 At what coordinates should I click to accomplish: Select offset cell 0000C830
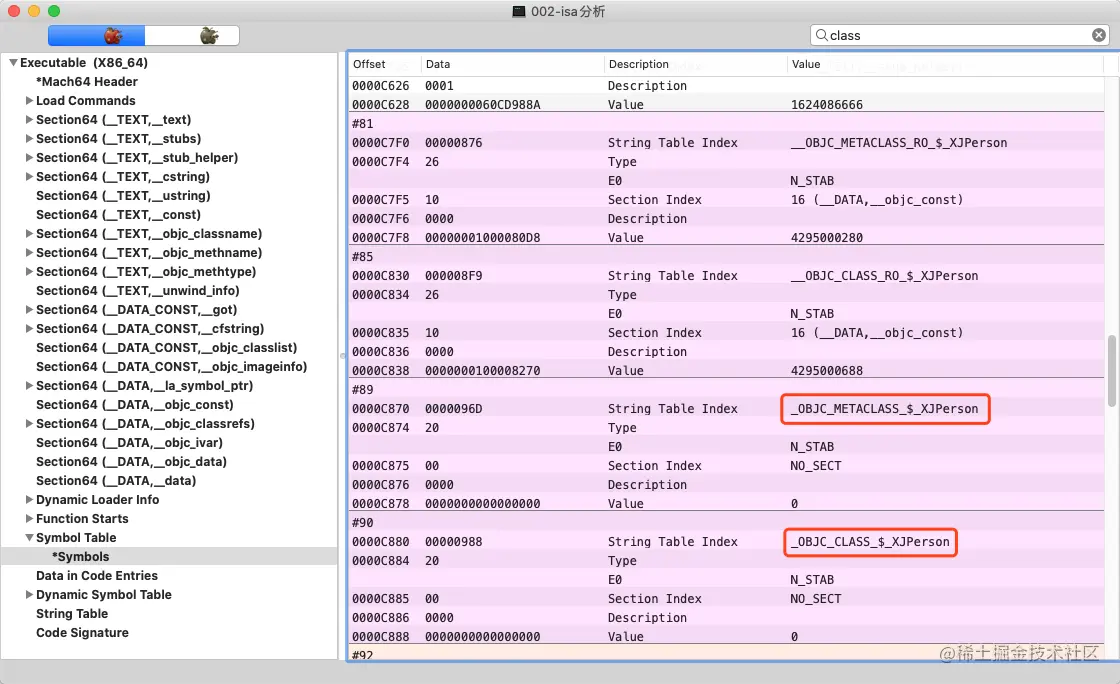point(381,276)
